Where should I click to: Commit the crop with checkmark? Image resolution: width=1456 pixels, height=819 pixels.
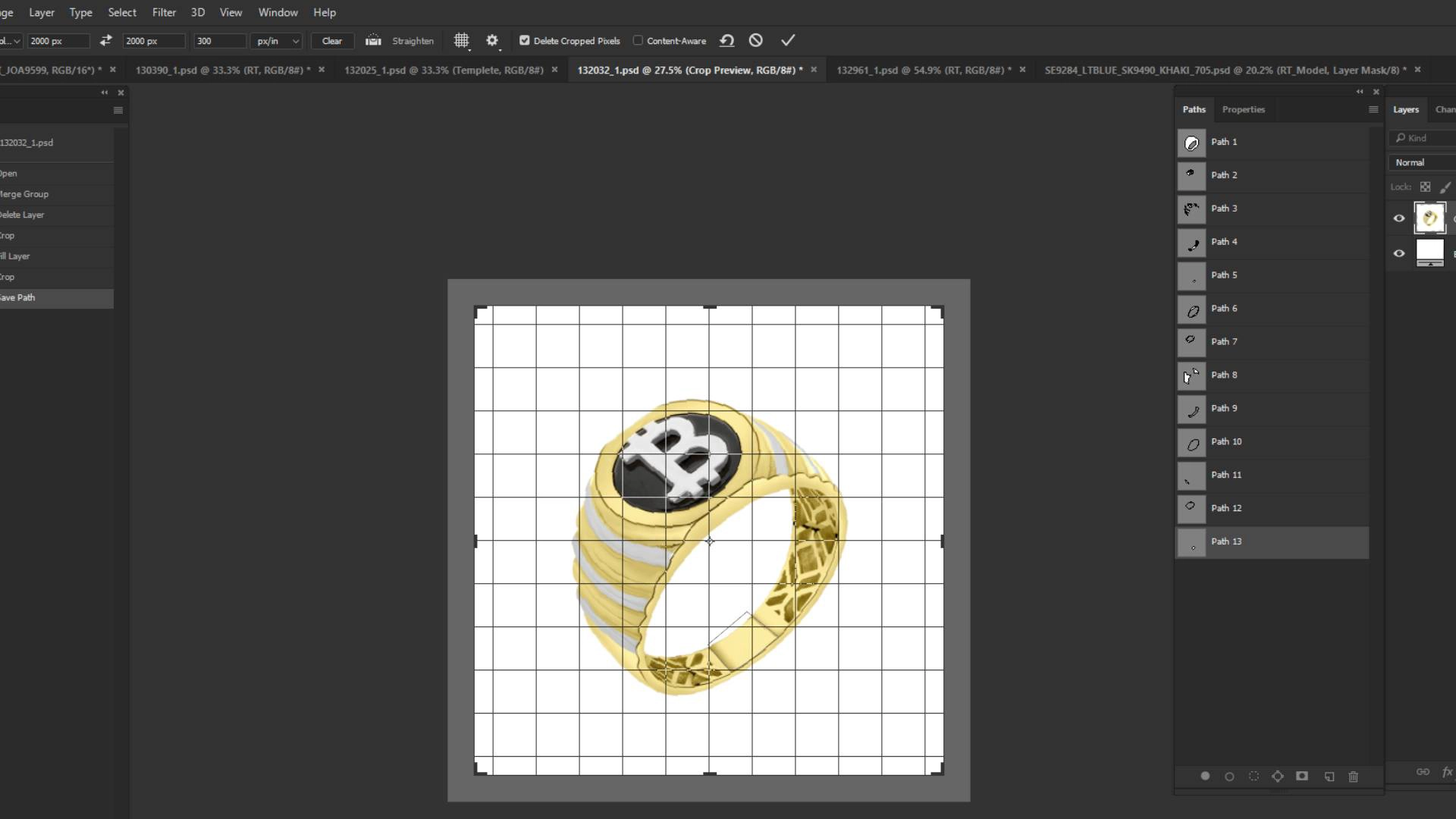[788, 41]
